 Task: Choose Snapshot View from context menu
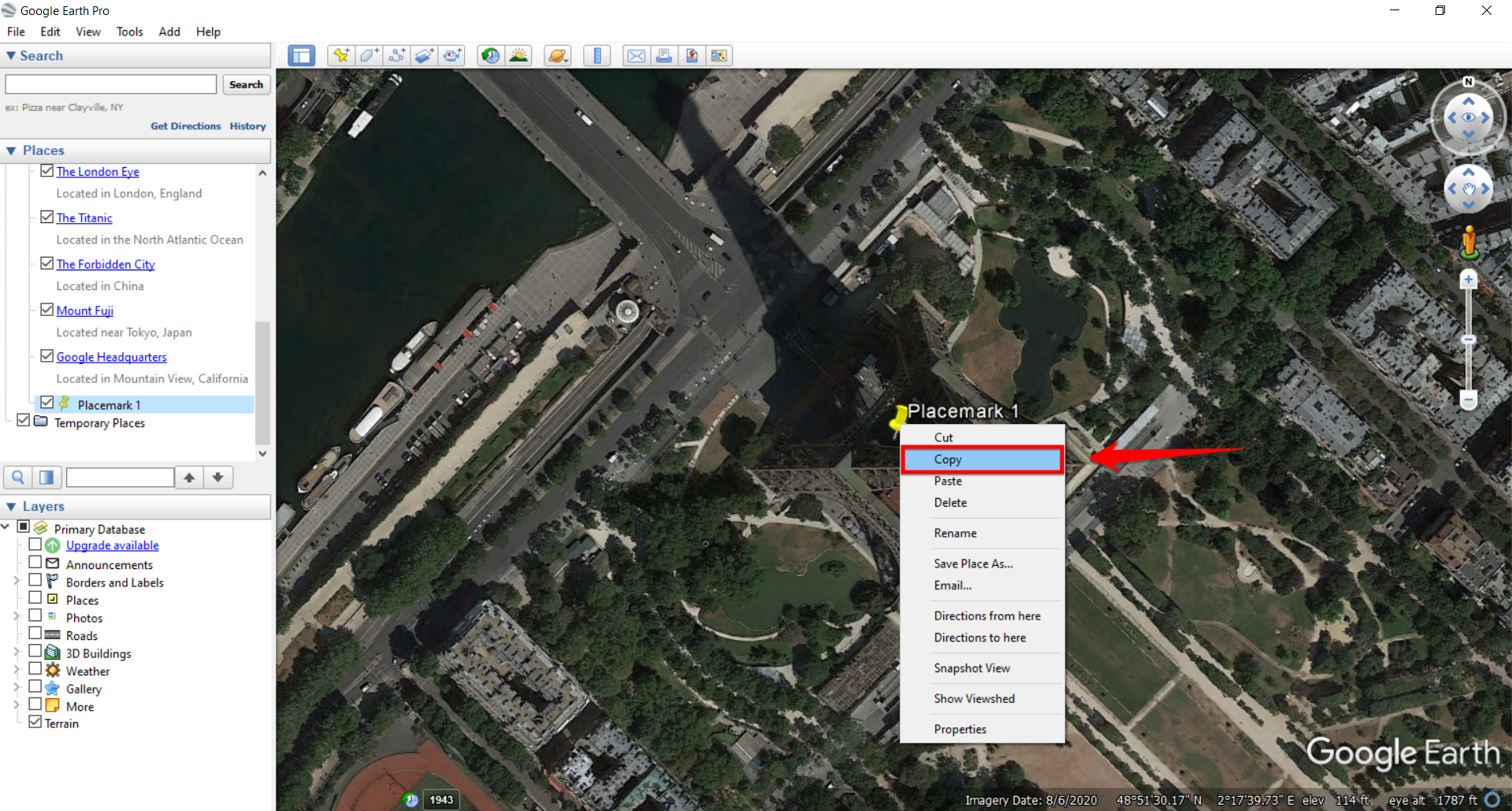tap(983, 668)
